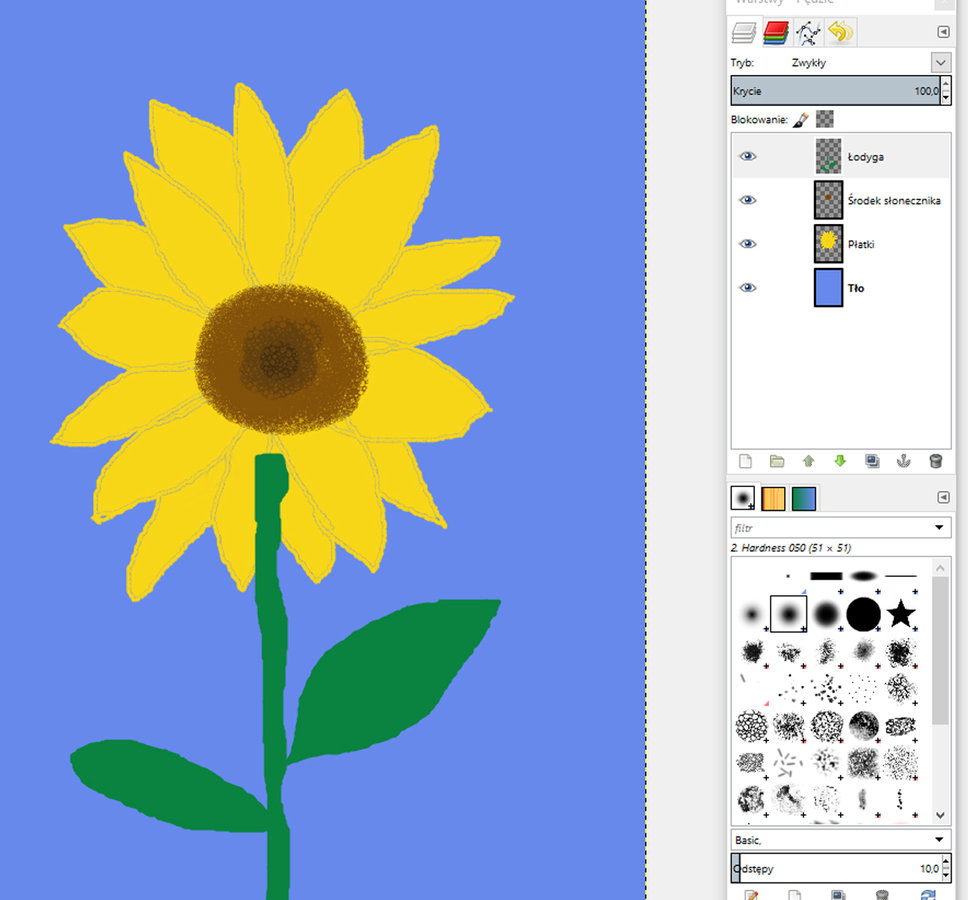The width and height of the screenshot is (968, 900).
Task: Click the brush filtr input field
Action: (830, 528)
